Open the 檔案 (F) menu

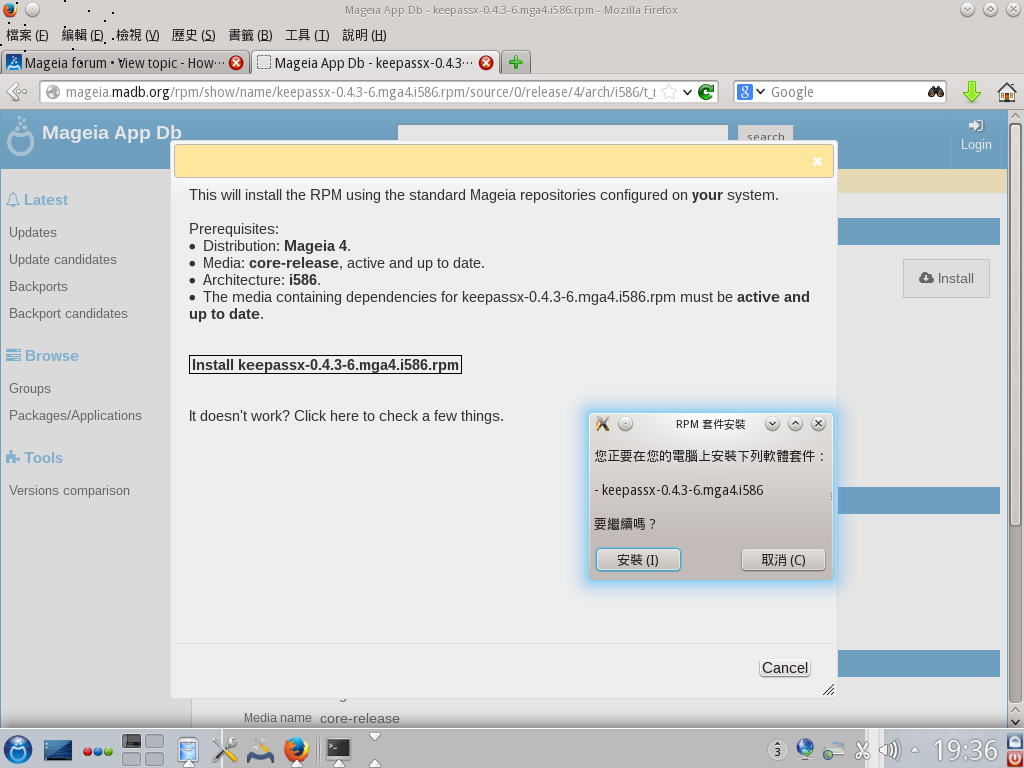pos(27,35)
